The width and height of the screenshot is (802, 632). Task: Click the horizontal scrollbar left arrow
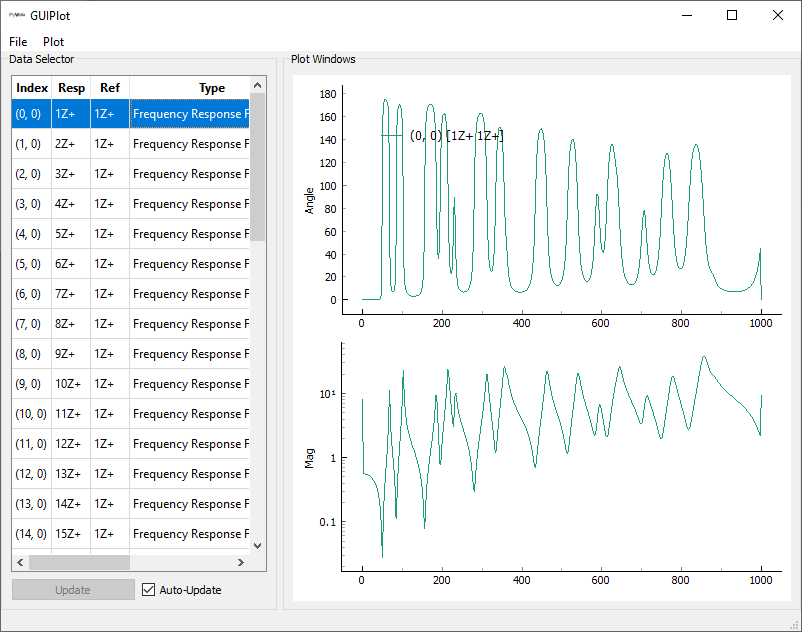pyautogui.click(x=20, y=562)
